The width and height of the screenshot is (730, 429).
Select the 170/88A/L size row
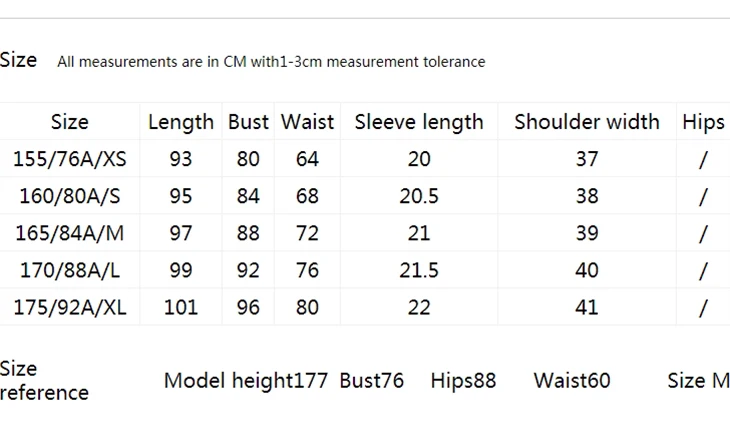[x=365, y=270]
